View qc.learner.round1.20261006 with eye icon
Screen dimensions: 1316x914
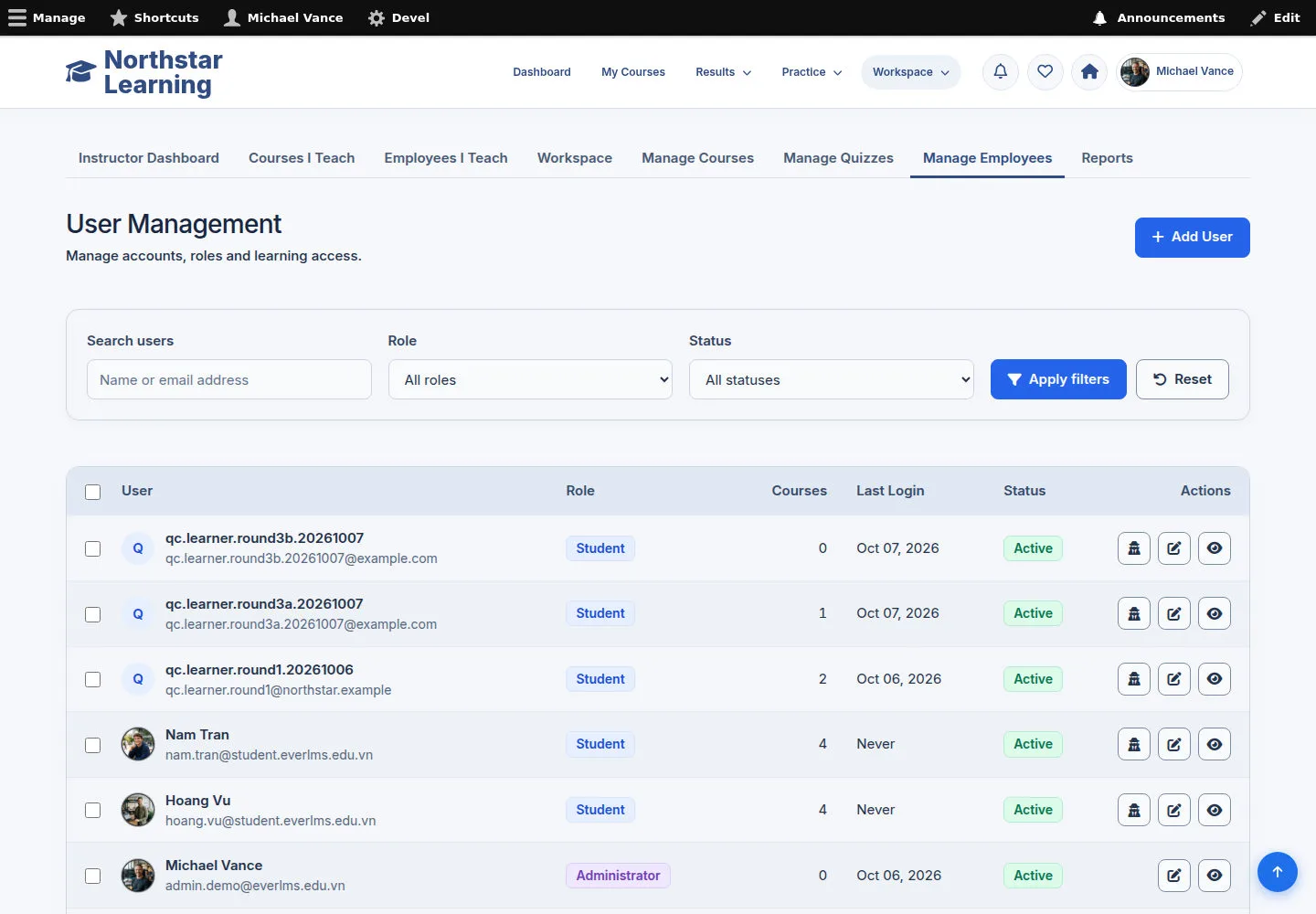[1215, 679]
